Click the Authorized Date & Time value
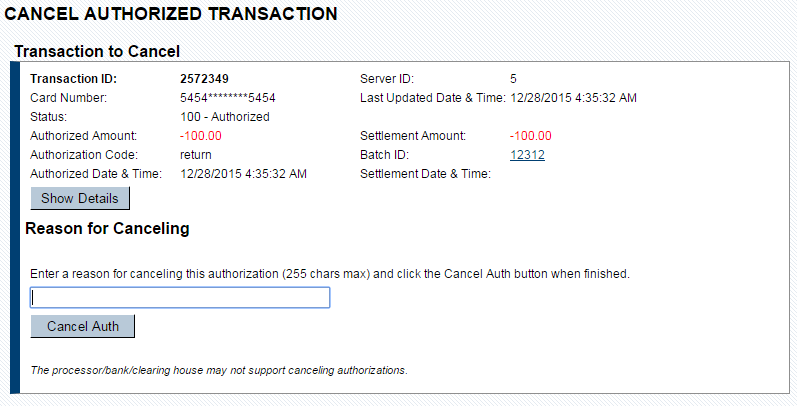Screen dimensions: 797x406 pyautogui.click(x=243, y=174)
